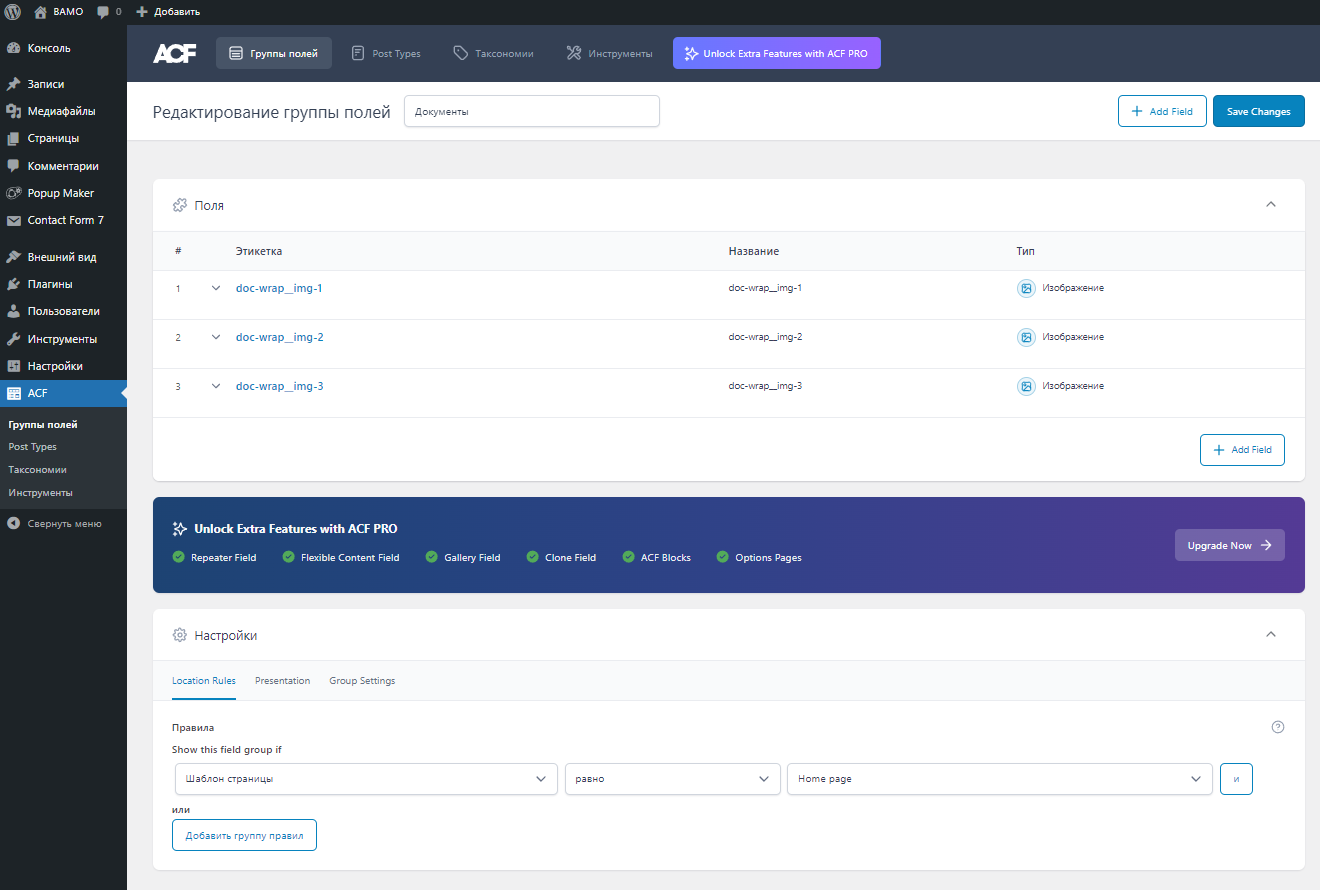This screenshot has width=1320, height=890.
Task: Open Медиафайлы media library in sidebar
Action: [63, 111]
